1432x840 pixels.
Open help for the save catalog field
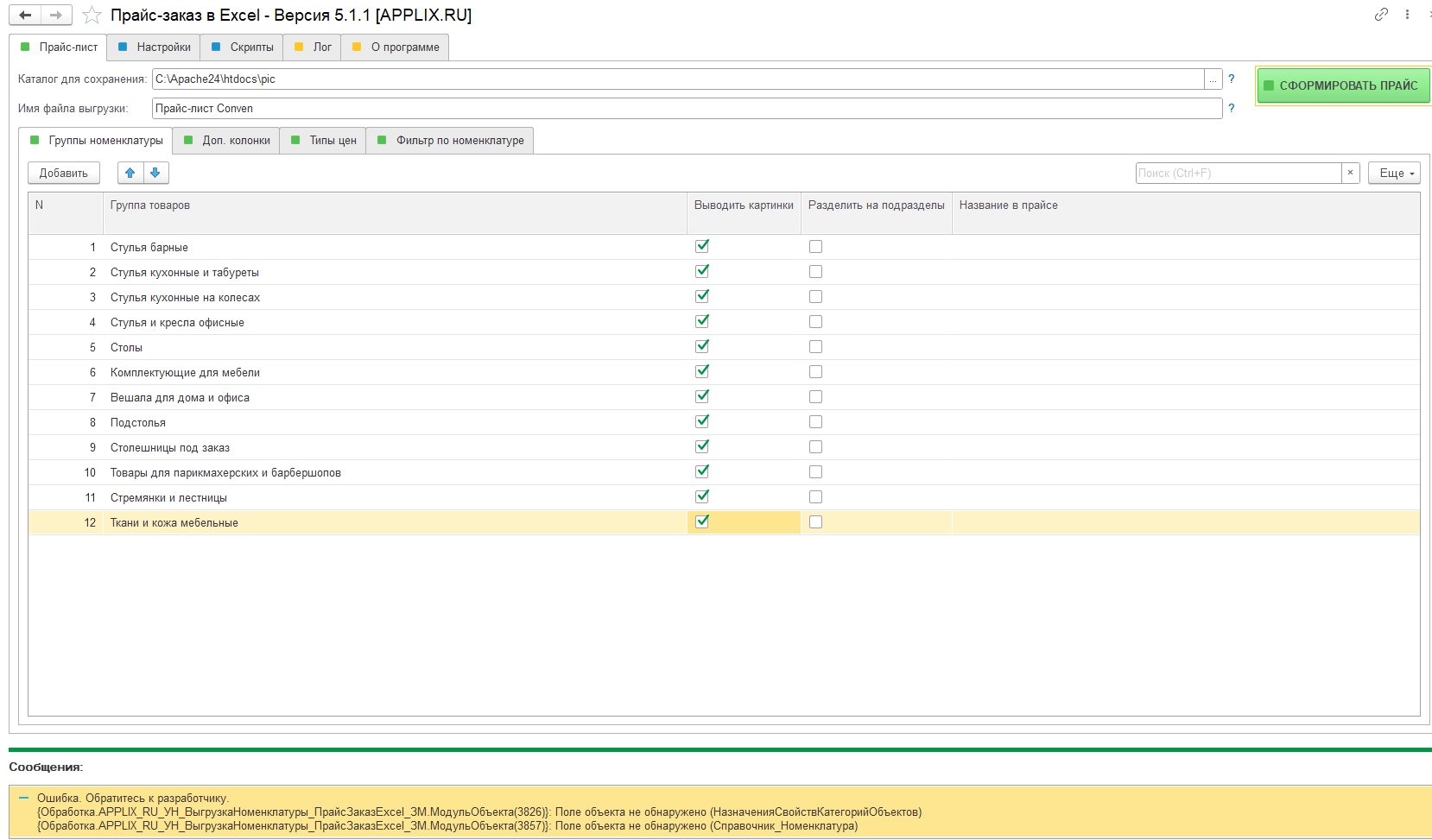click(x=1232, y=79)
